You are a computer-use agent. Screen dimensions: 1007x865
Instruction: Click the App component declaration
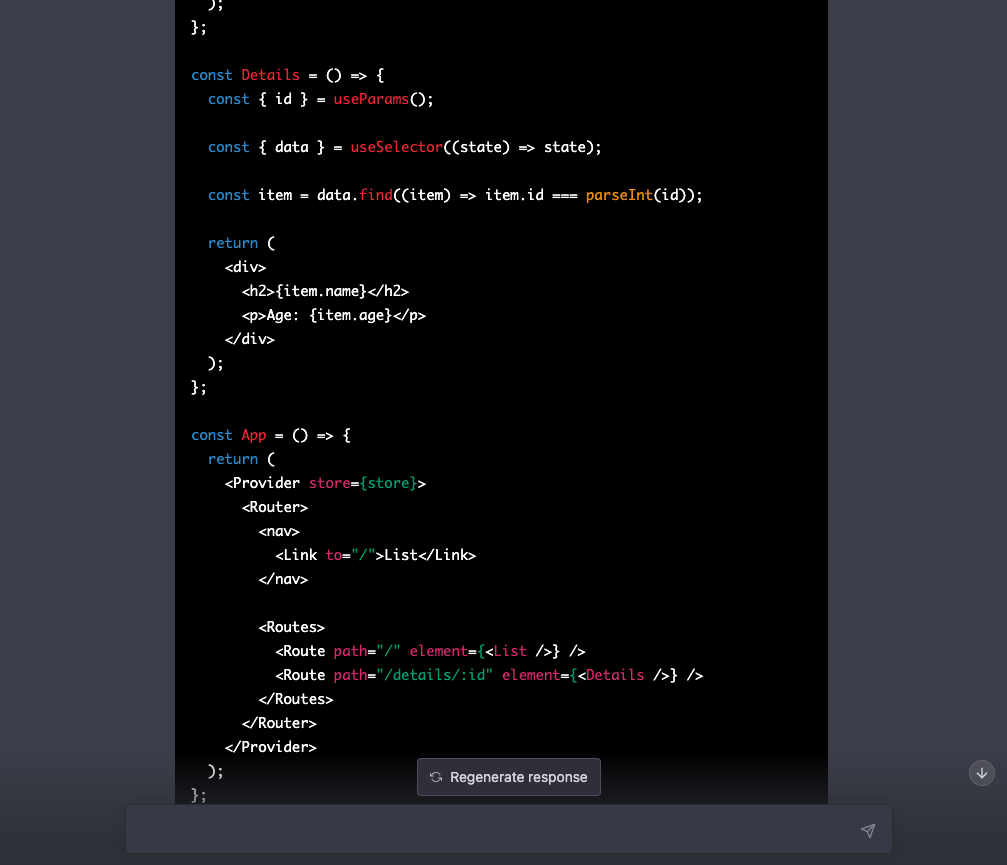[x=253, y=435]
